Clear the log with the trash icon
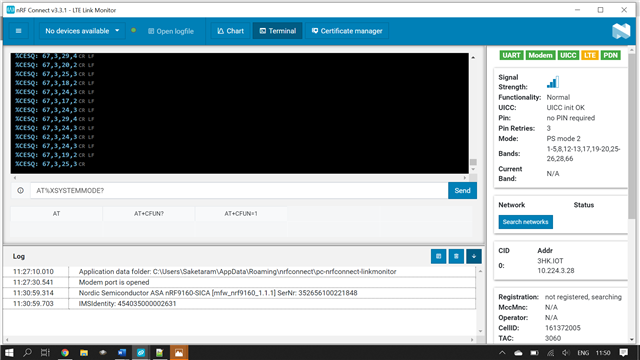 (456, 256)
